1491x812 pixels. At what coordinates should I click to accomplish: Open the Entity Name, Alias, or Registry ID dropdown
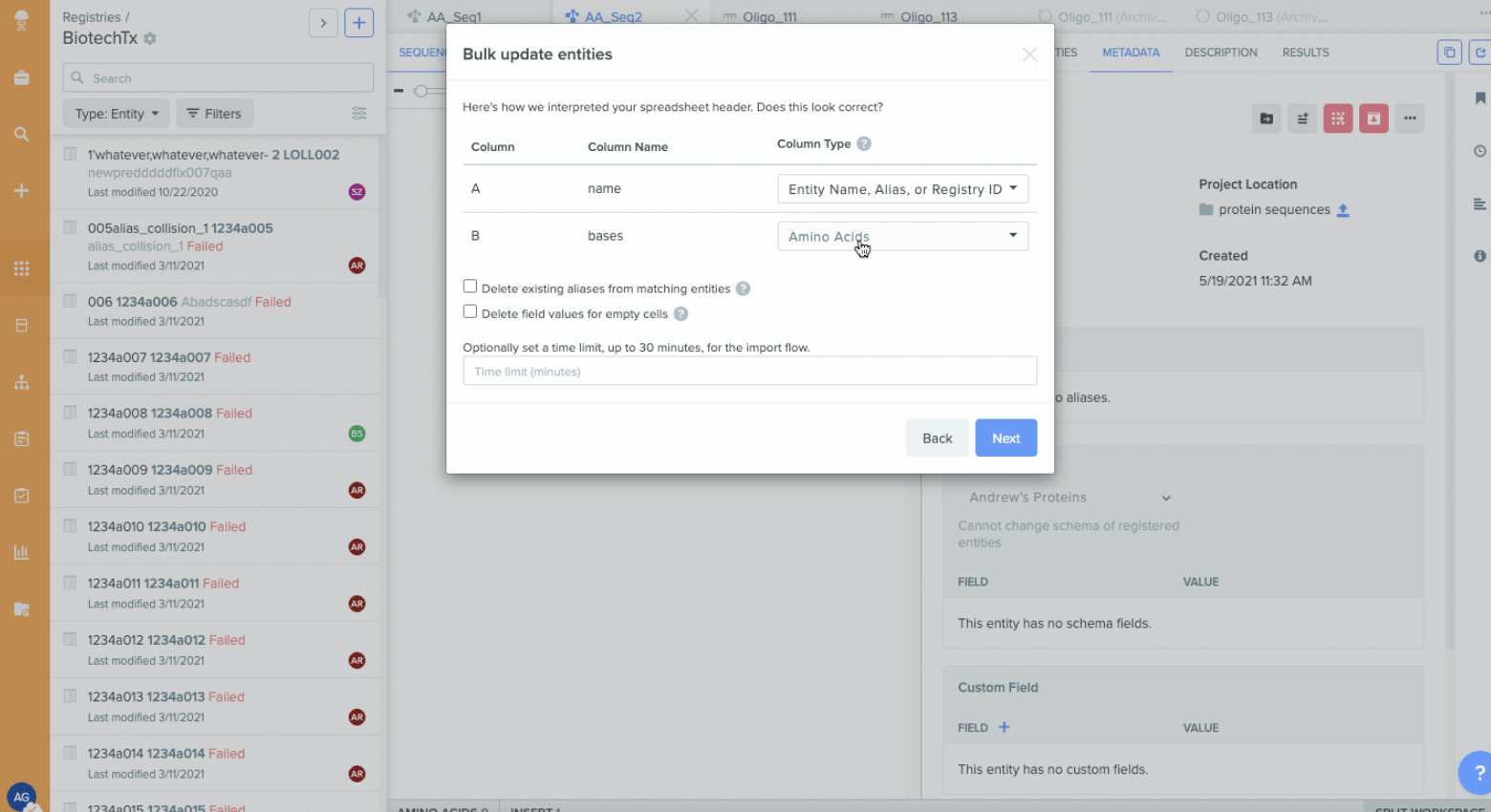click(x=902, y=189)
